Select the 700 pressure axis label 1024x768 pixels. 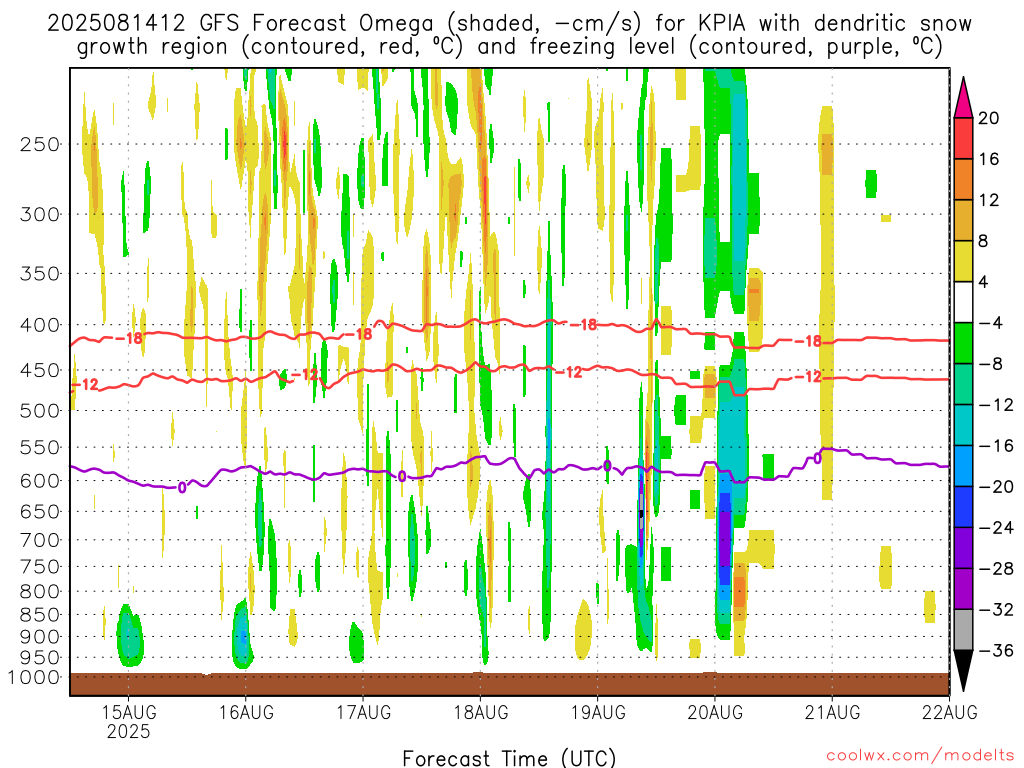(x=40, y=540)
